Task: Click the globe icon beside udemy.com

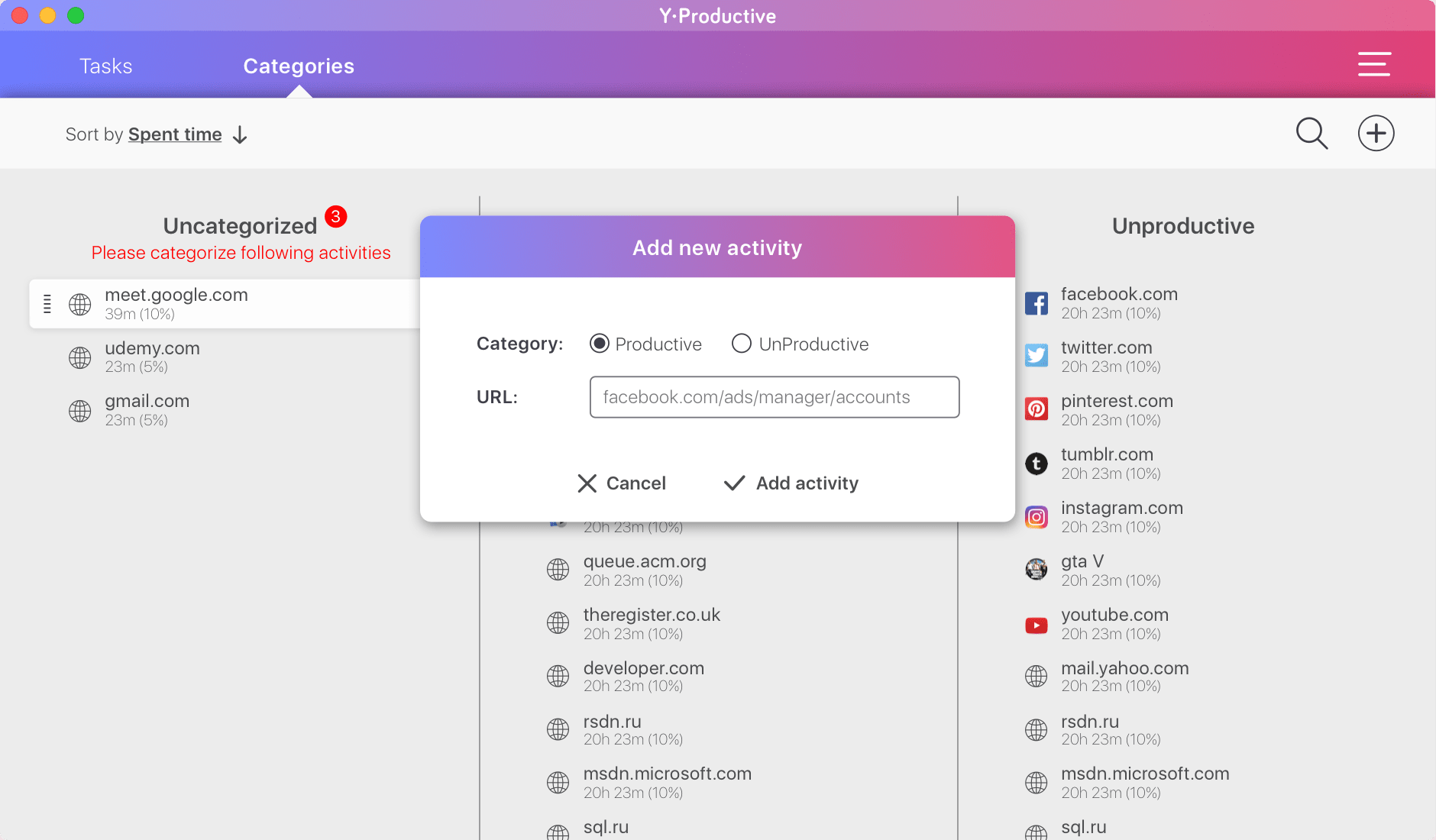Action: pos(80,357)
